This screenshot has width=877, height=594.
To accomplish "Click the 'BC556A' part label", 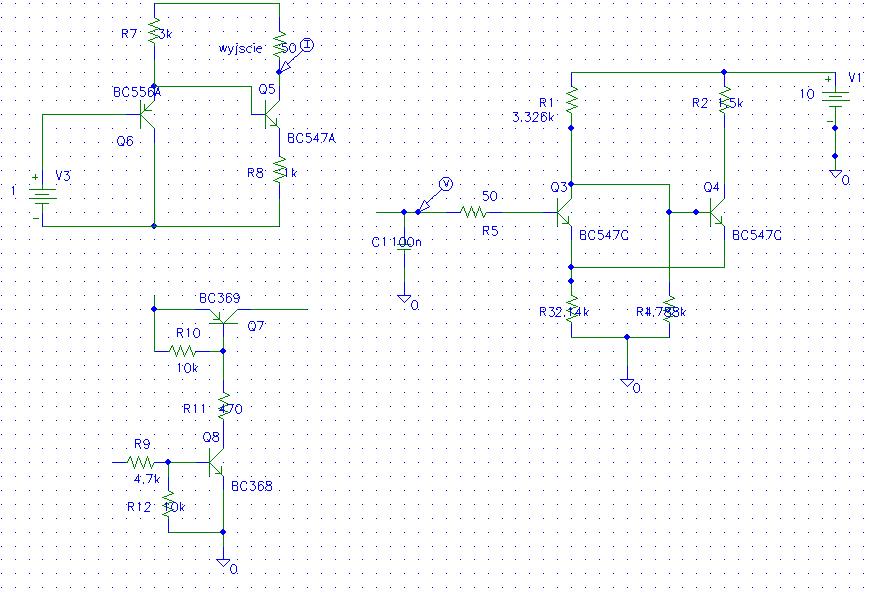I will [136, 92].
